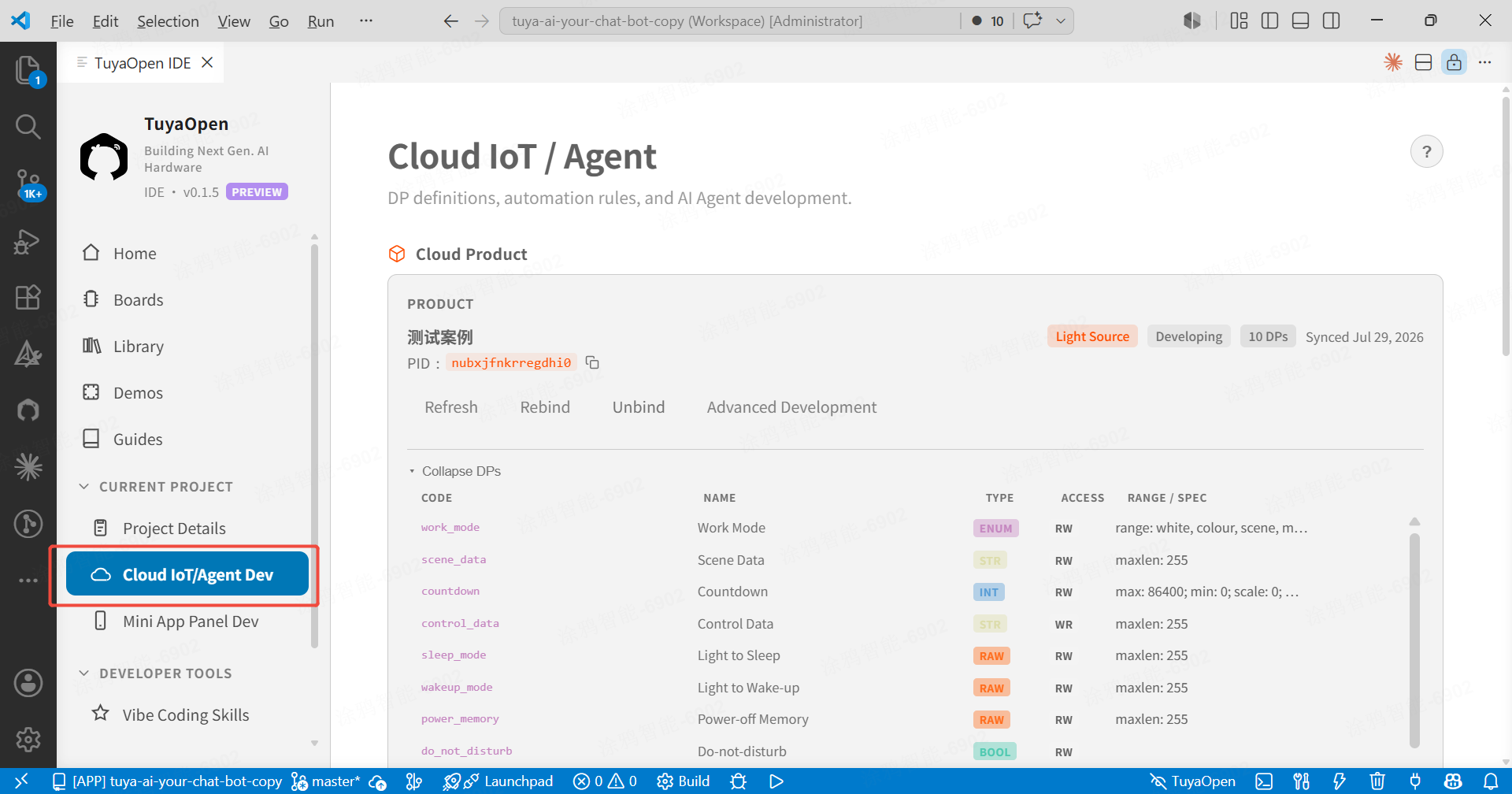Open the Explorer view in activity bar

click(x=28, y=71)
